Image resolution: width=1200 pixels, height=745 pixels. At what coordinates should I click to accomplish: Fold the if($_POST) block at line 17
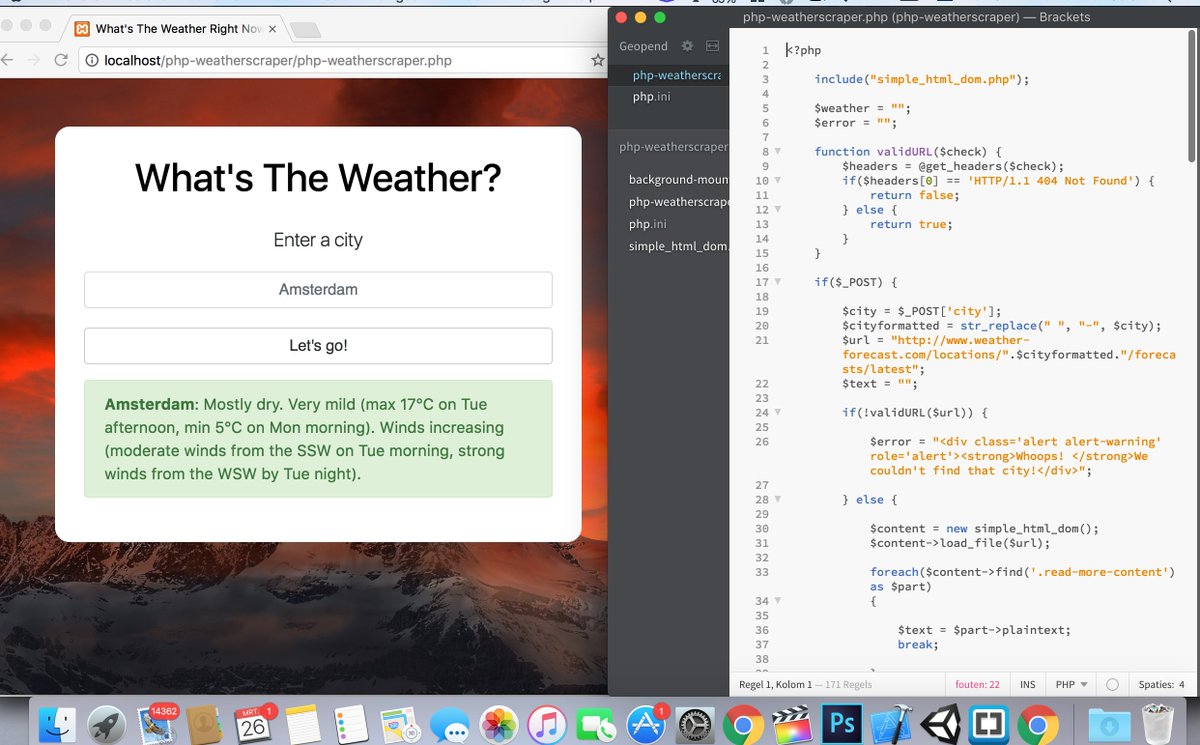click(x=778, y=282)
